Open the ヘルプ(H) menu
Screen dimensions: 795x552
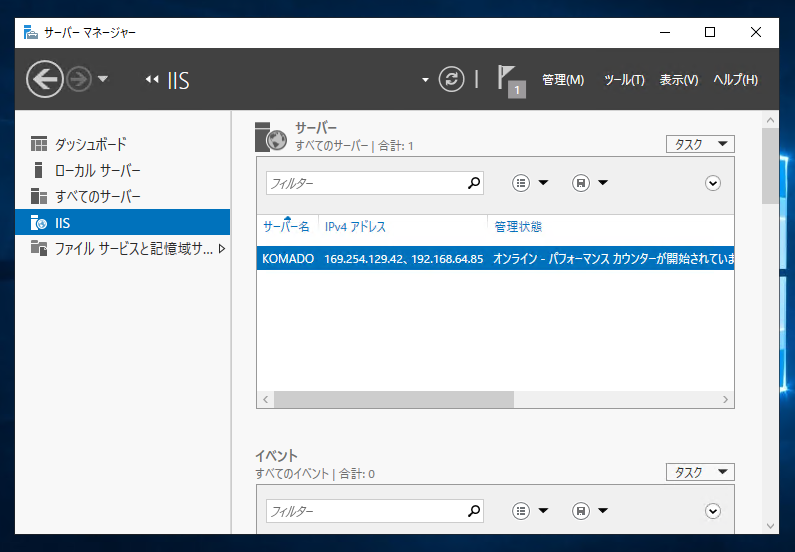(735, 80)
